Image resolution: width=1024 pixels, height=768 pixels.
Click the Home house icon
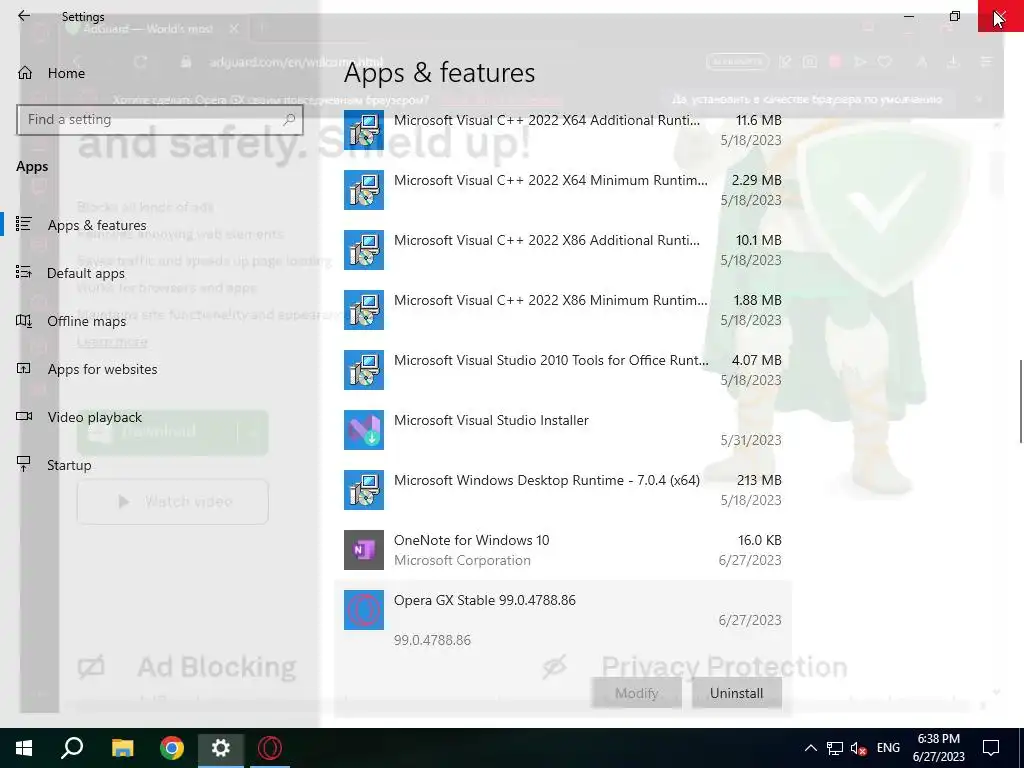tap(25, 72)
